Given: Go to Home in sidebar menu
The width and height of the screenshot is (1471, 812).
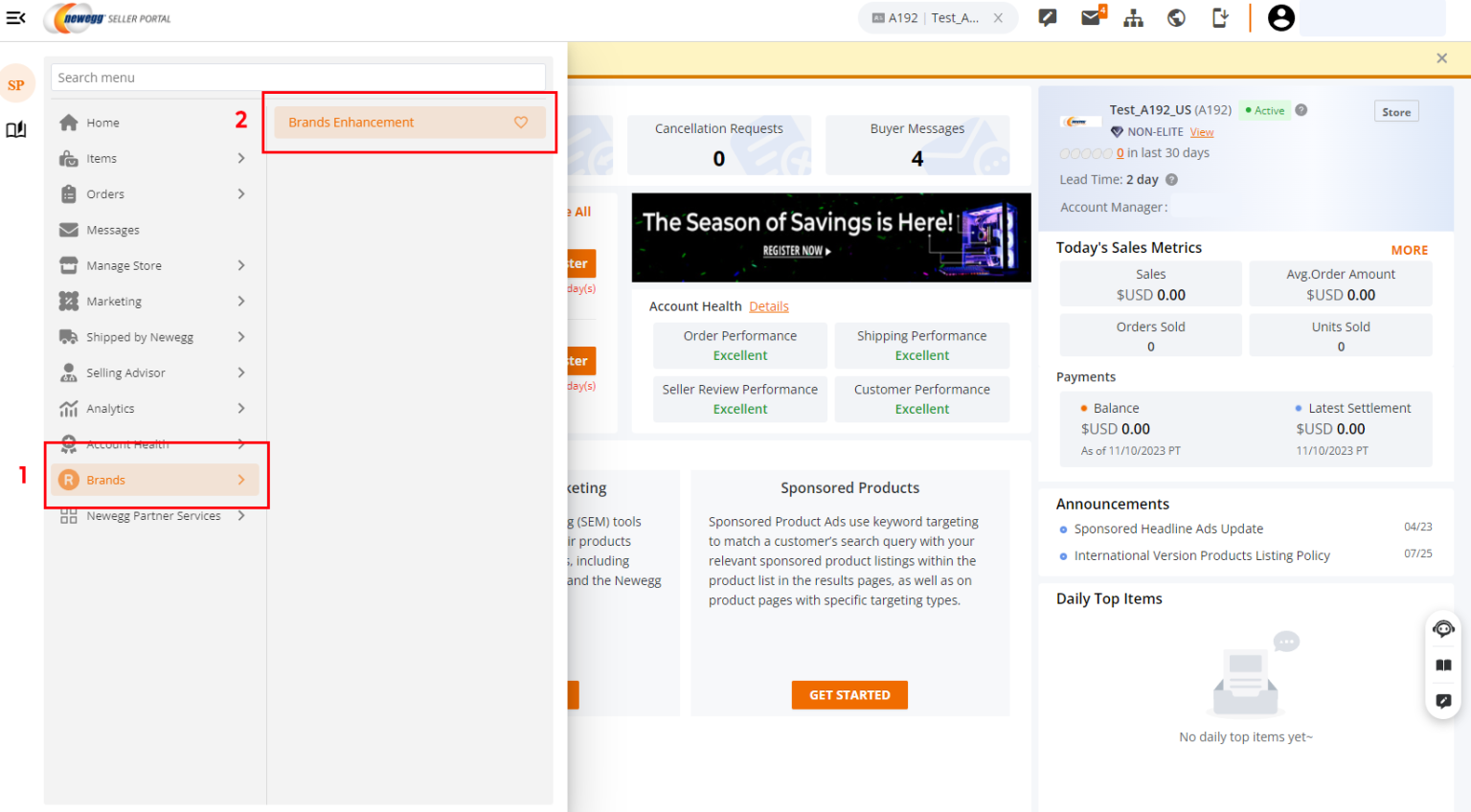Looking at the screenshot, I should point(102,123).
